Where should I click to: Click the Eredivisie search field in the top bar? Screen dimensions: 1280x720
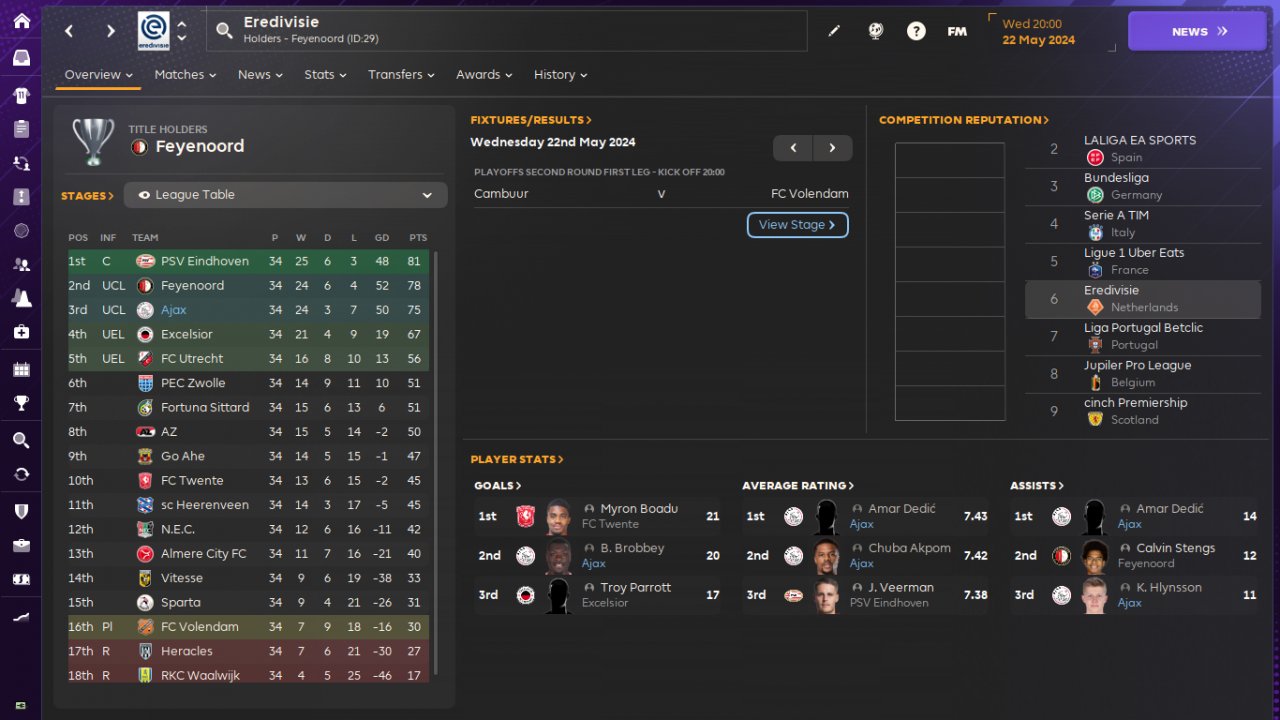[507, 31]
